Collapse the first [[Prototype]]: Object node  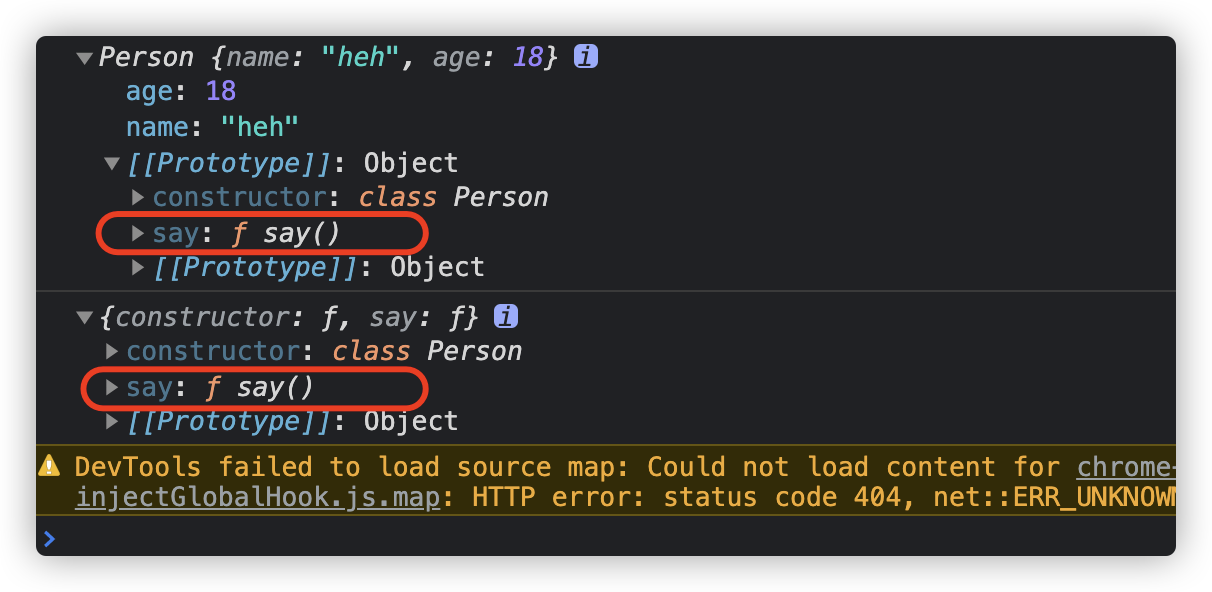click(112, 163)
